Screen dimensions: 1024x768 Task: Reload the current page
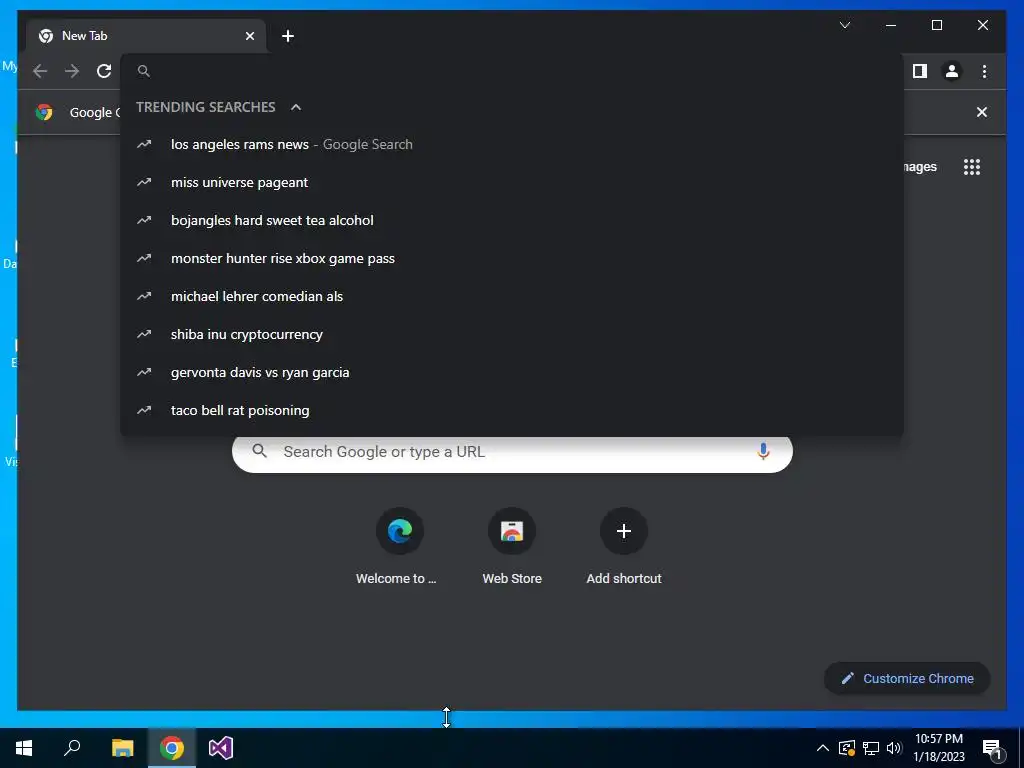point(104,71)
